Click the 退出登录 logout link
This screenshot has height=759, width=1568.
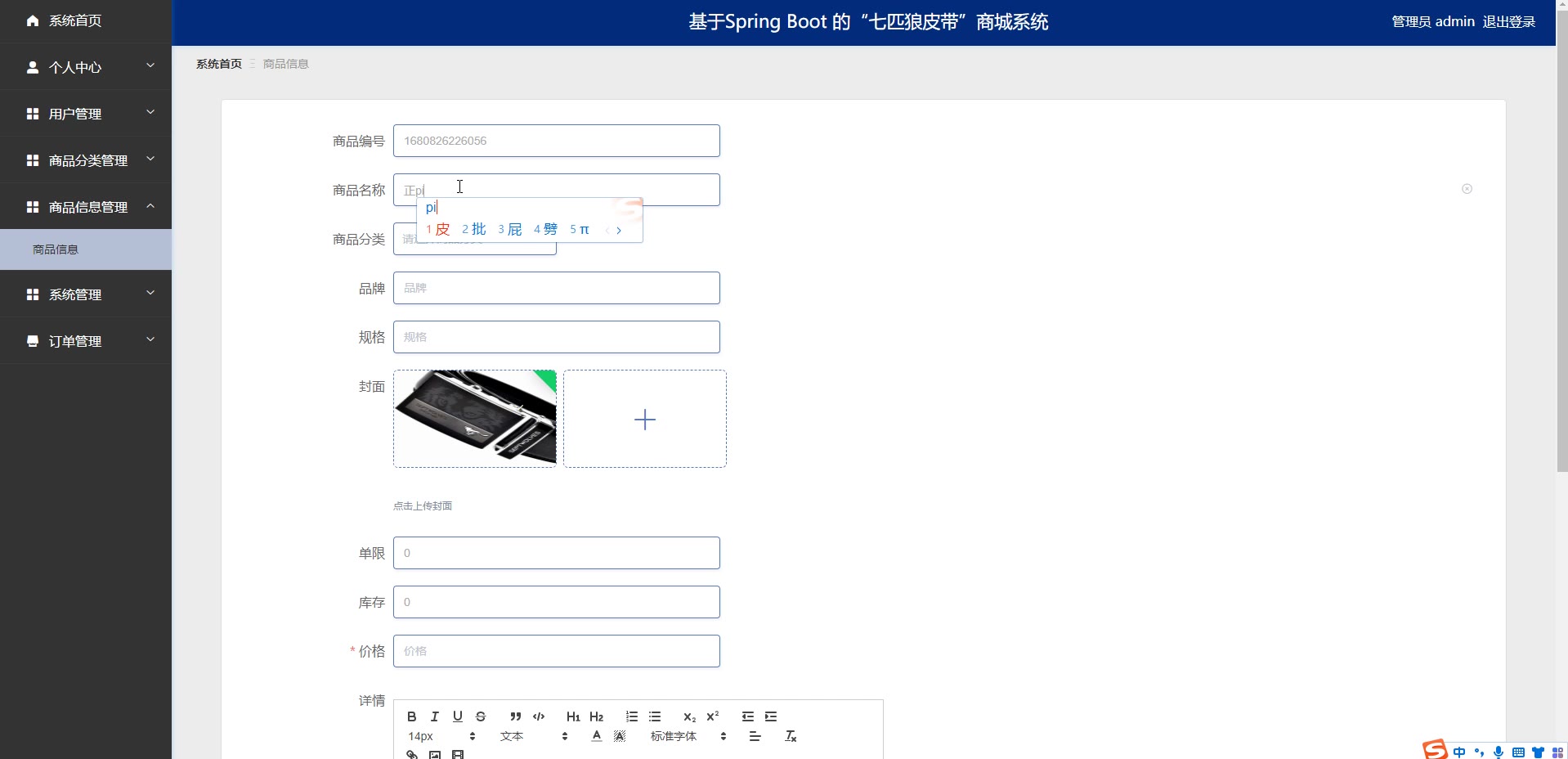pos(1509,22)
